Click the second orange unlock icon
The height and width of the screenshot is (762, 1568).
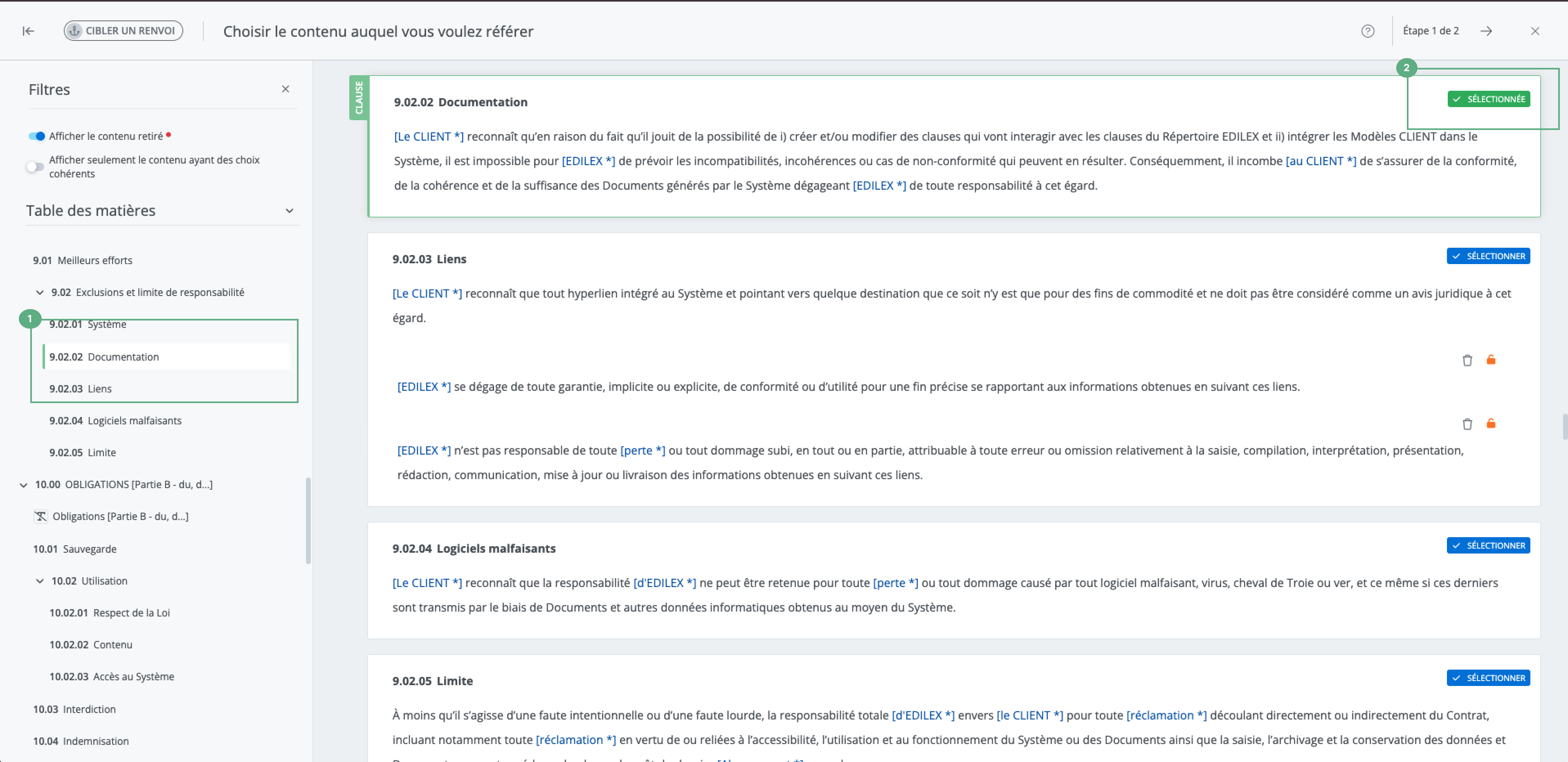point(1491,424)
